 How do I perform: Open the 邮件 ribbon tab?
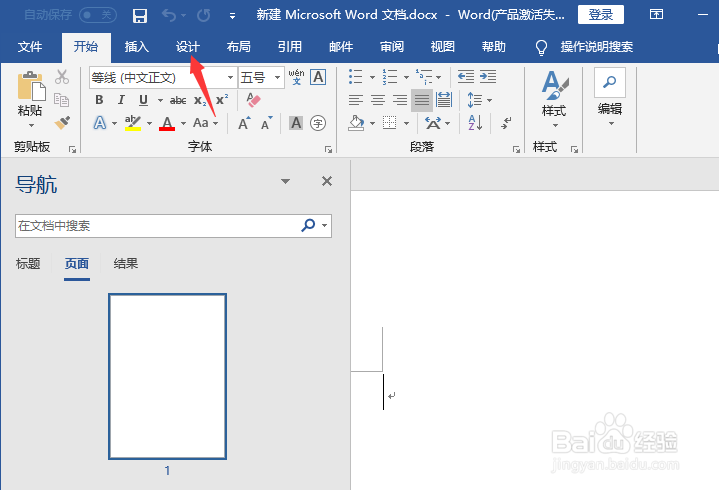pyautogui.click(x=341, y=47)
